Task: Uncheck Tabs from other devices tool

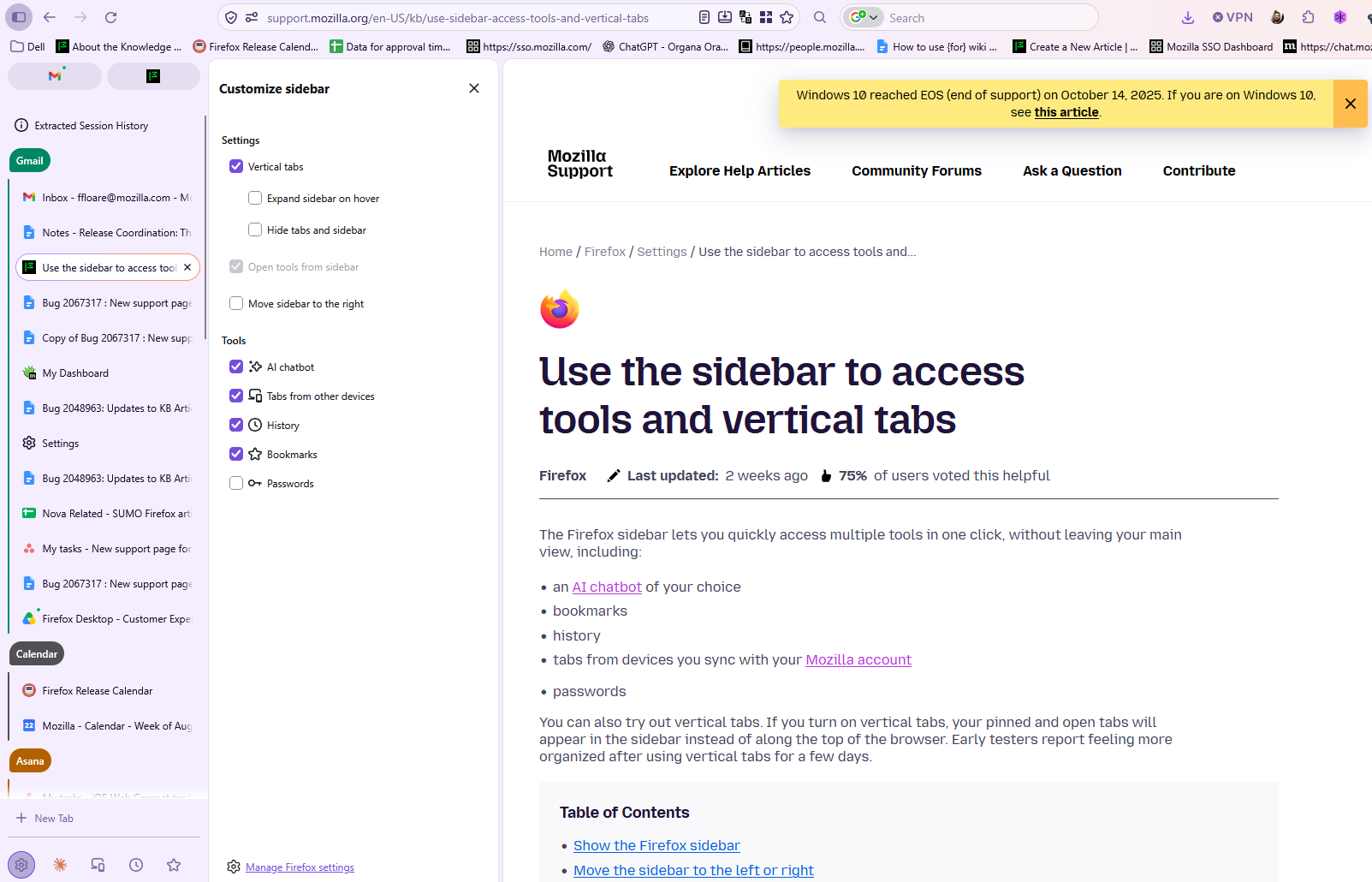Action: [x=236, y=396]
